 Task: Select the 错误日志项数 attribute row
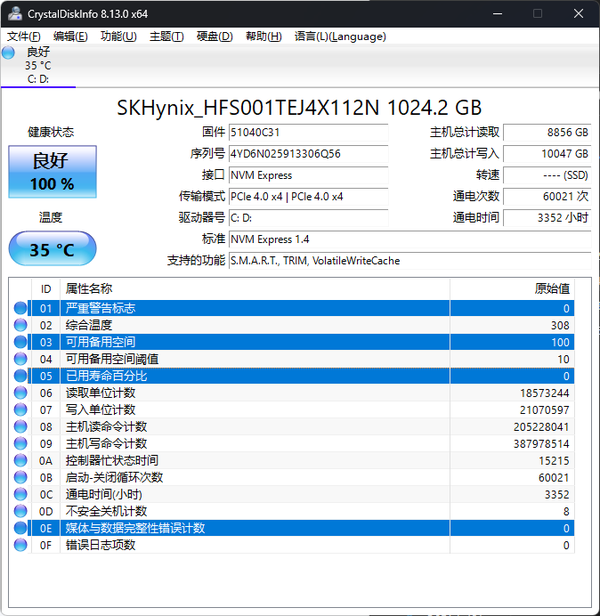303,544
